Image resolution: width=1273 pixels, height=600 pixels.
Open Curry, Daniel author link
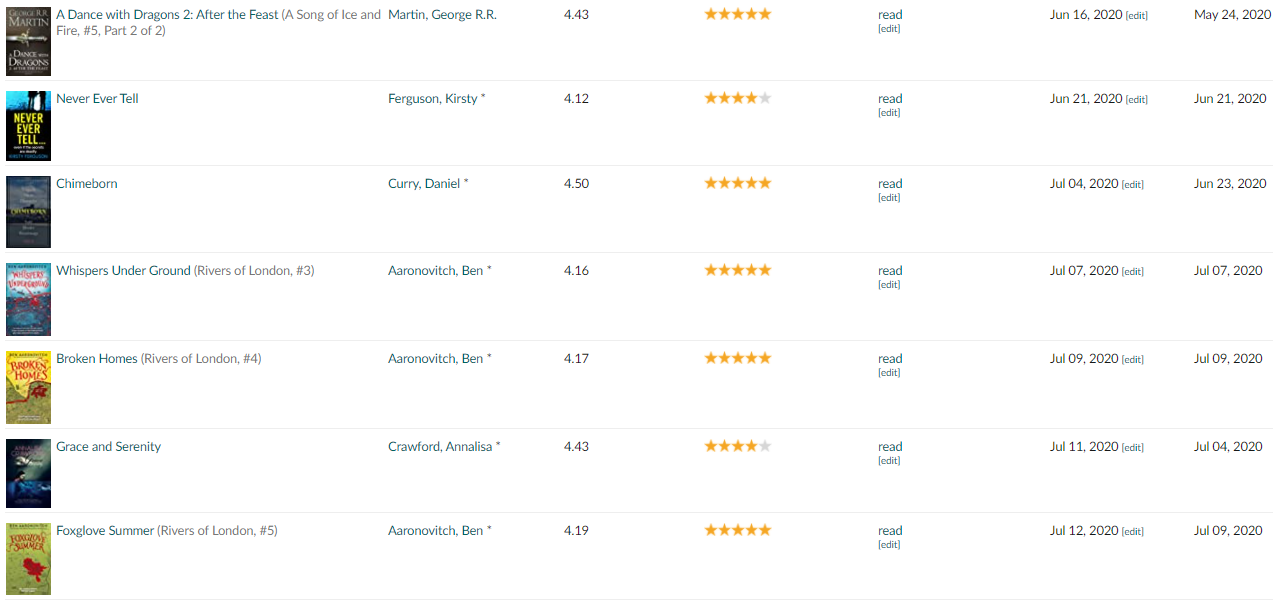click(424, 184)
